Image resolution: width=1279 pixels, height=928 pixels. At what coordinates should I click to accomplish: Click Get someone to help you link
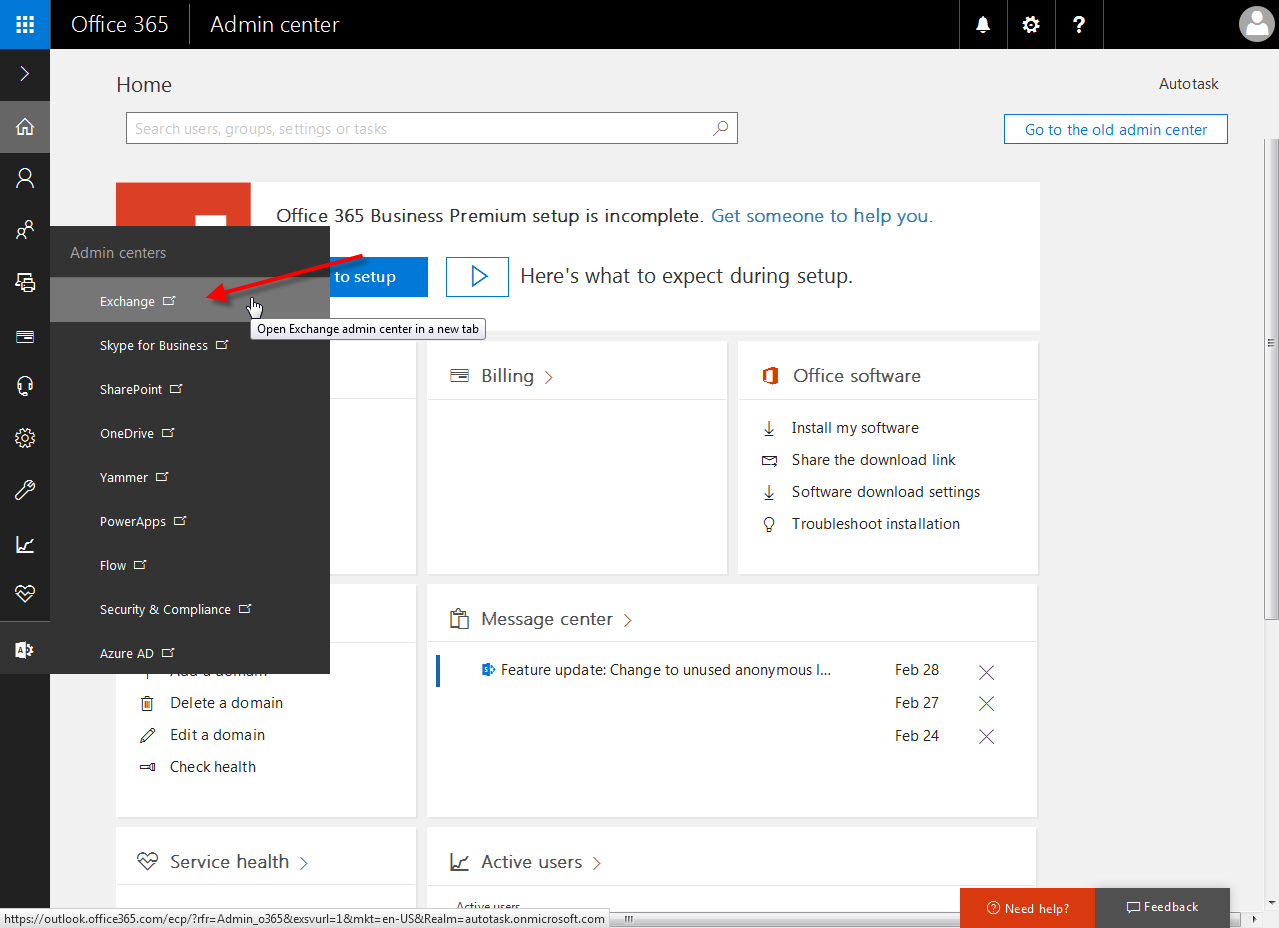(820, 215)
